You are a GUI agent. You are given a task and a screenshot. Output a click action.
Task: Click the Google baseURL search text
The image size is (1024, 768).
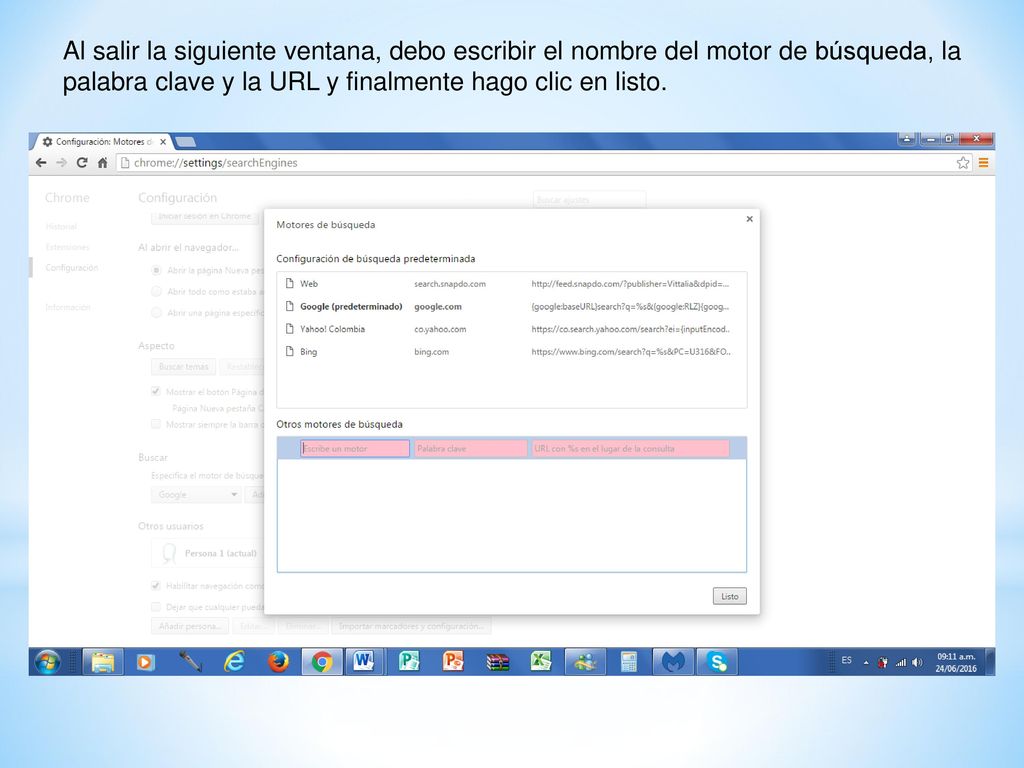630,307
